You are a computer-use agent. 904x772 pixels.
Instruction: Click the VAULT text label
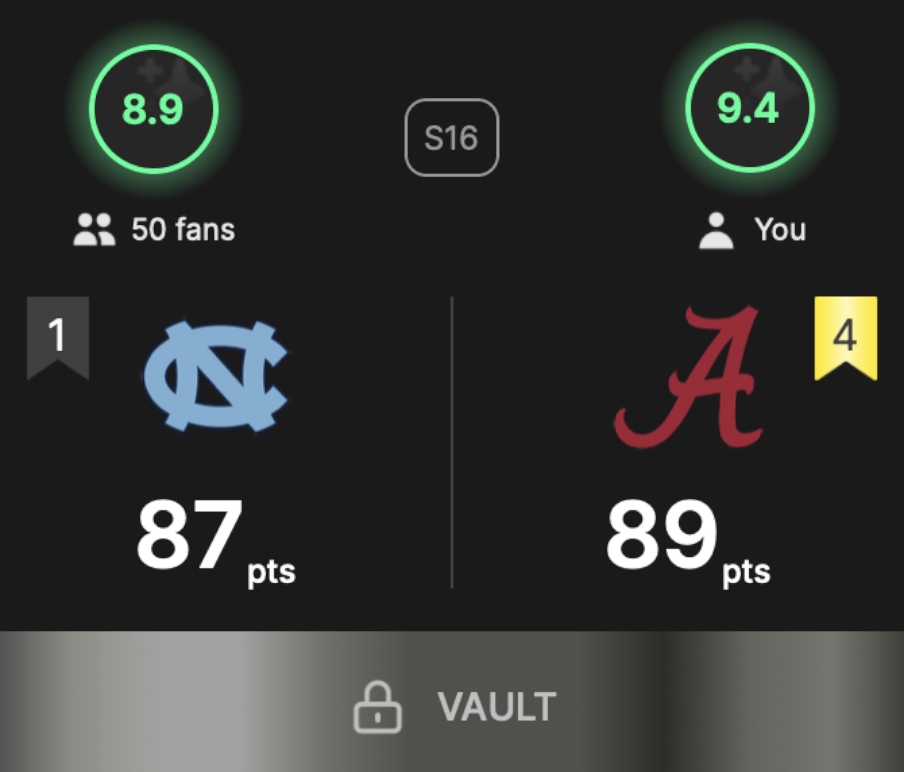[496, 707]
